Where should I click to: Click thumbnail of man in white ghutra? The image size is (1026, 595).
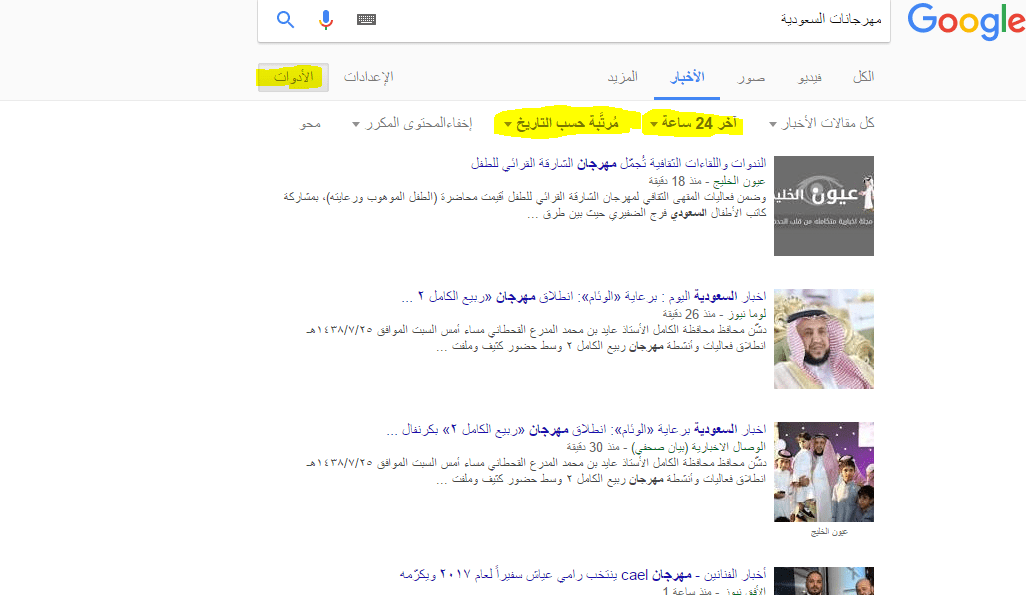tap(824, 339)
